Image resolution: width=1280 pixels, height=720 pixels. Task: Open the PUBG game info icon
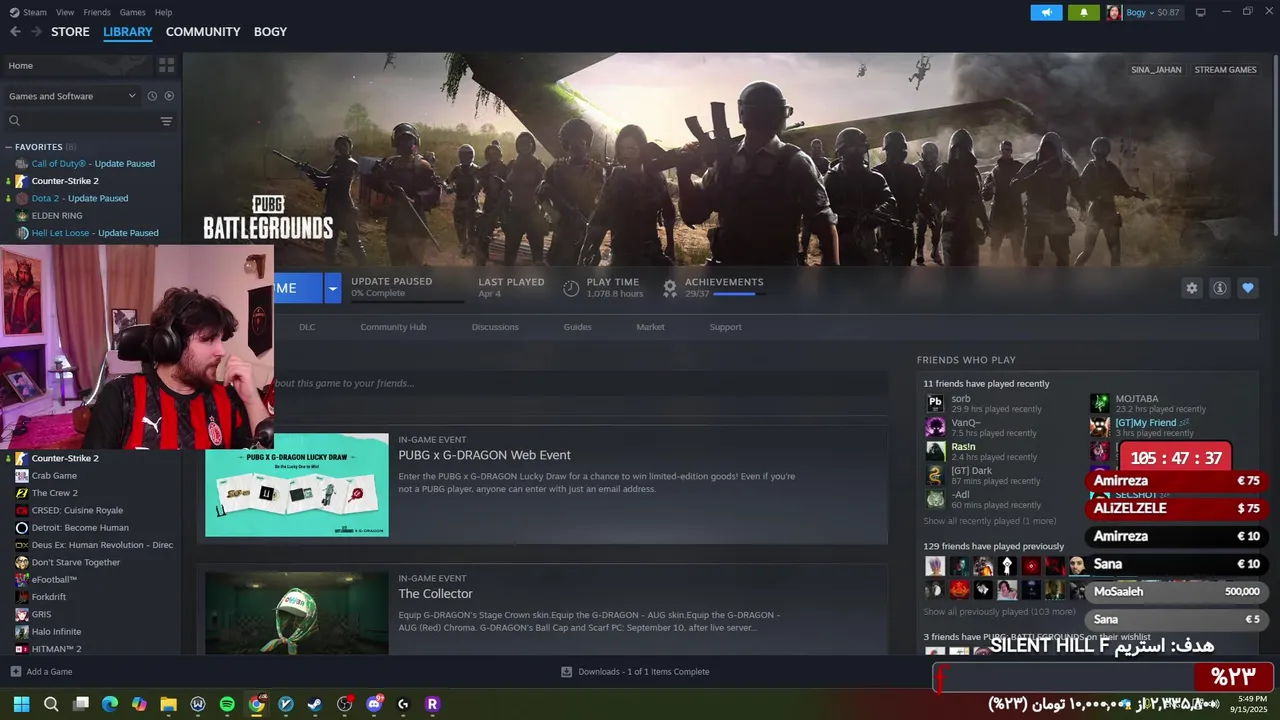point(1219,288)
